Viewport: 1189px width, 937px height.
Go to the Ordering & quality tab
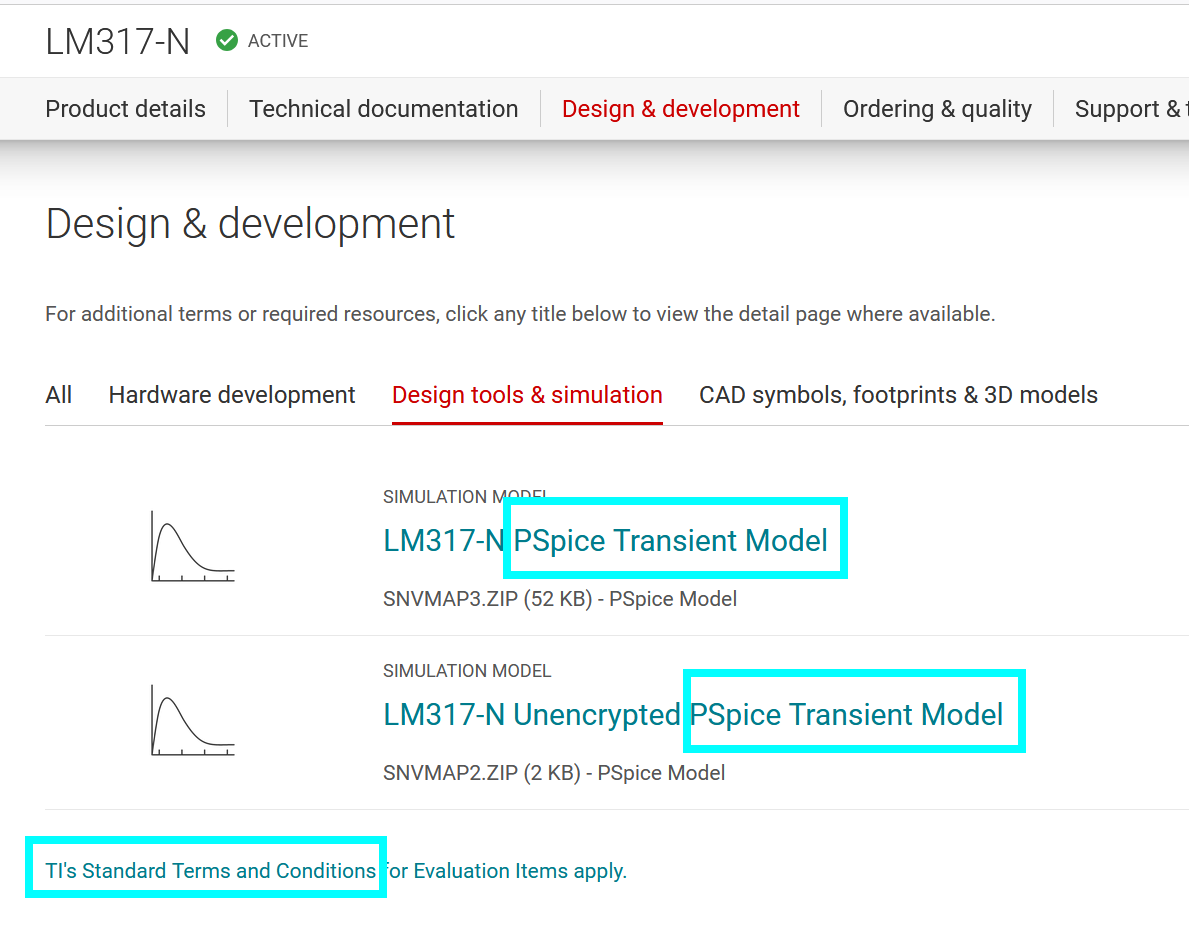click(937, 109)
